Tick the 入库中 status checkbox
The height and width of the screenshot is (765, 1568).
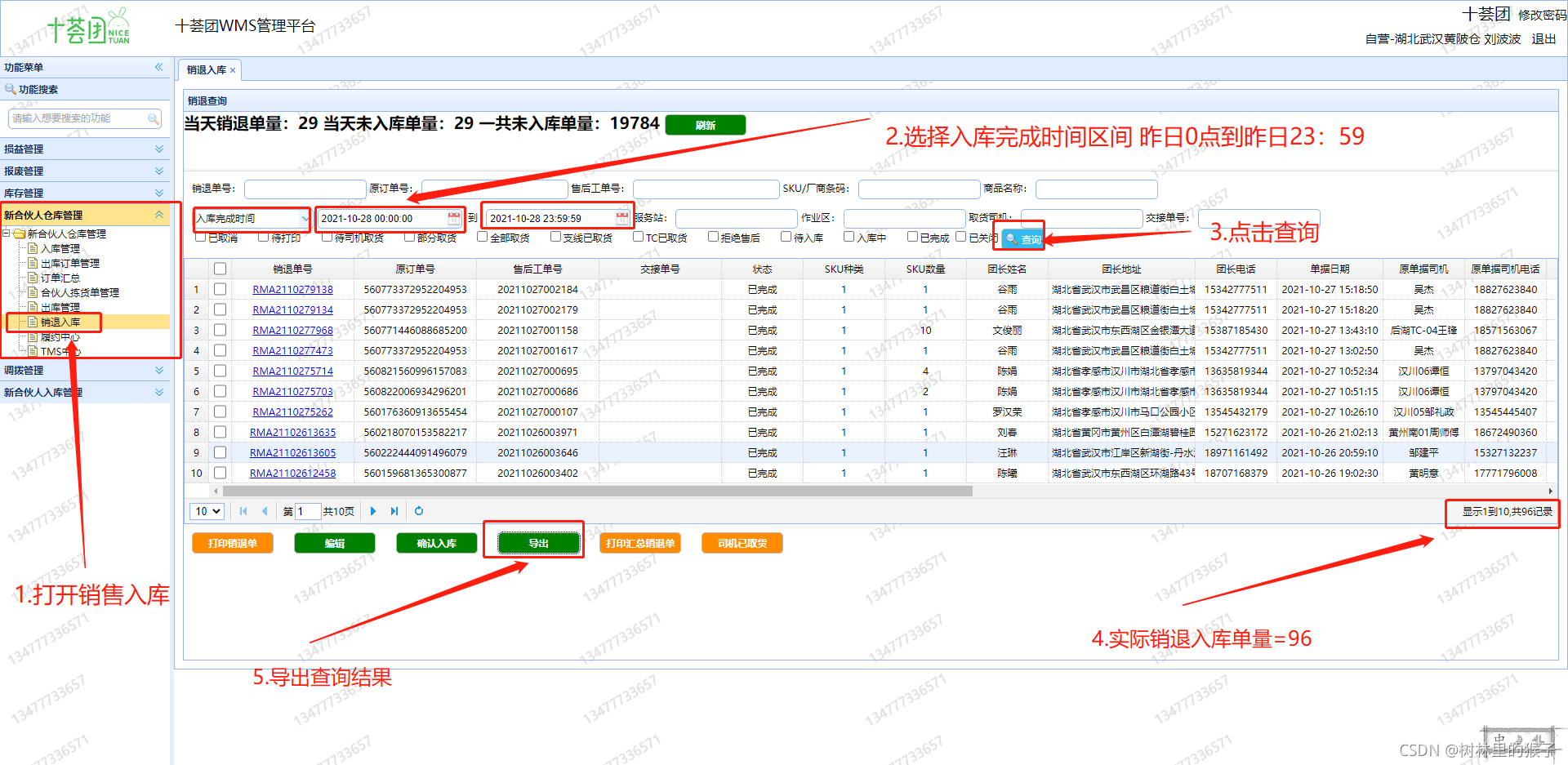(849, 237)
